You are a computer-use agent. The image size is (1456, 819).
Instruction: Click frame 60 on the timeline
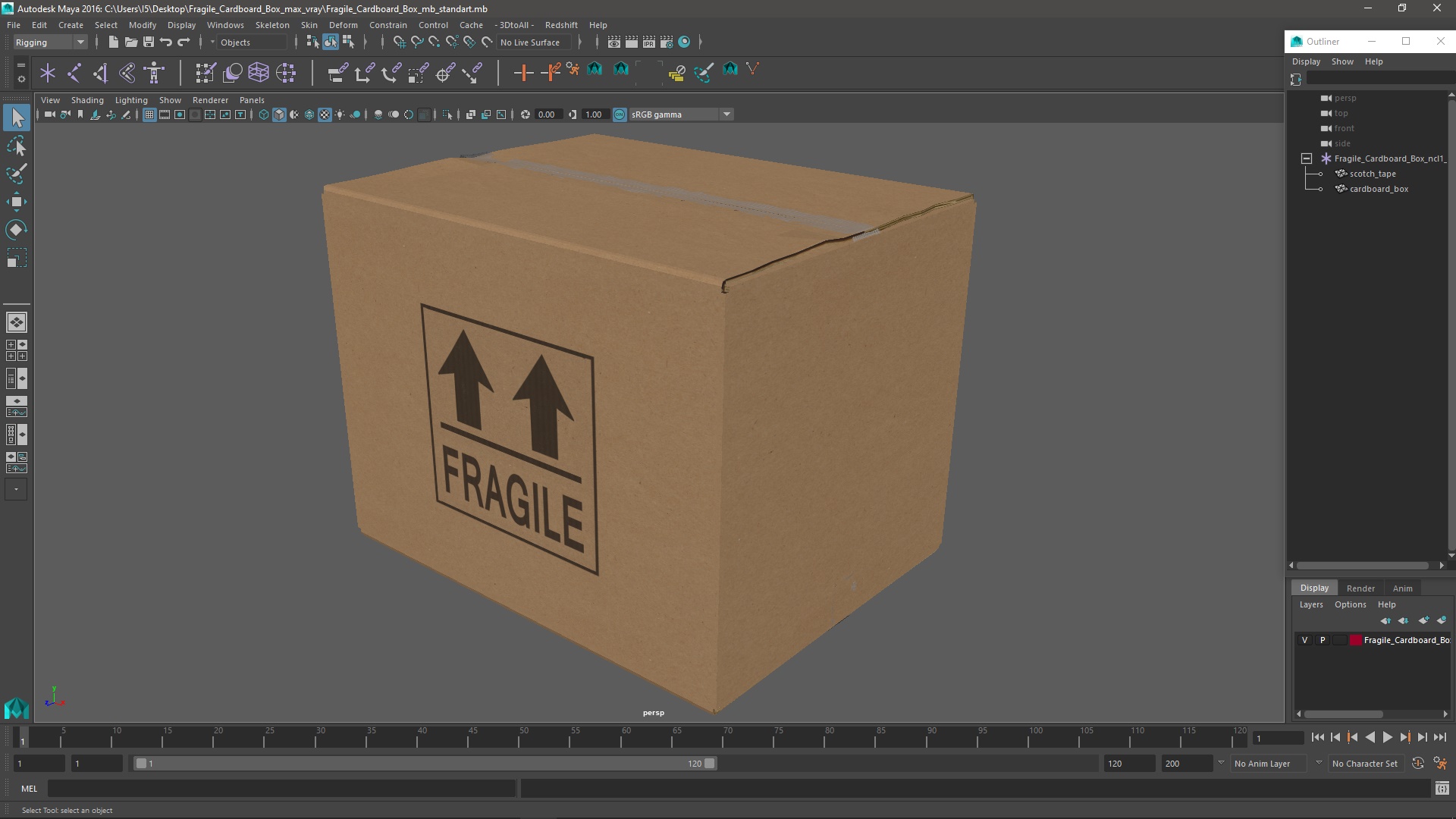(x=626, y=737)
